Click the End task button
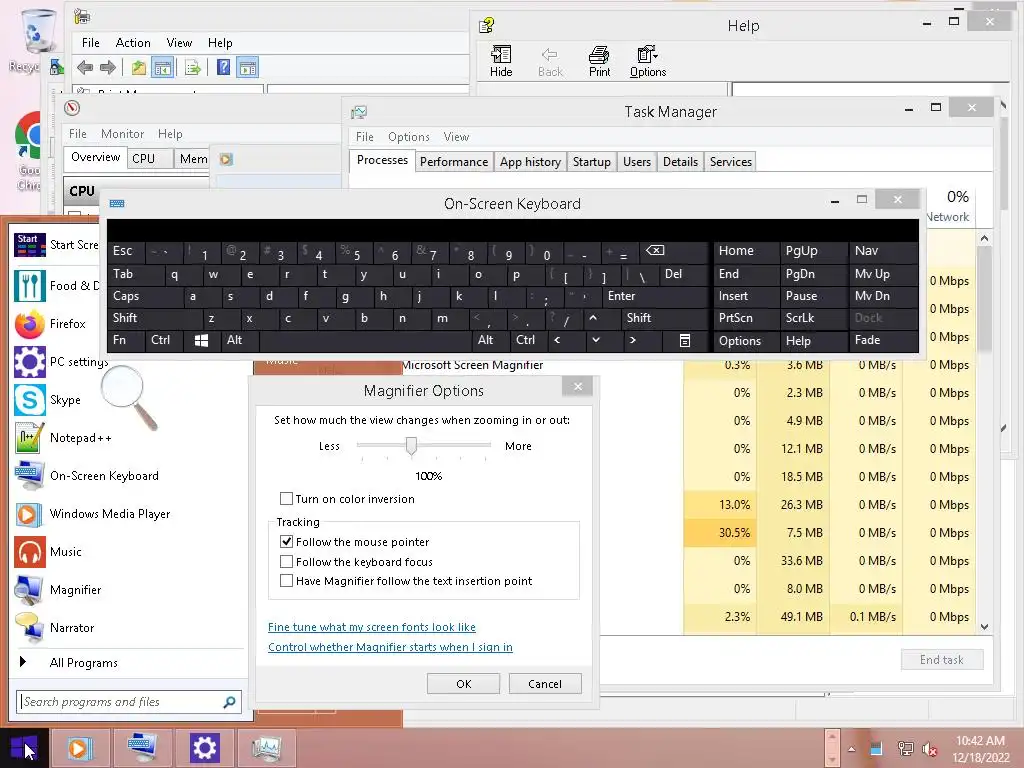This screenshot has width=1024, height=768. coord(942,660)
